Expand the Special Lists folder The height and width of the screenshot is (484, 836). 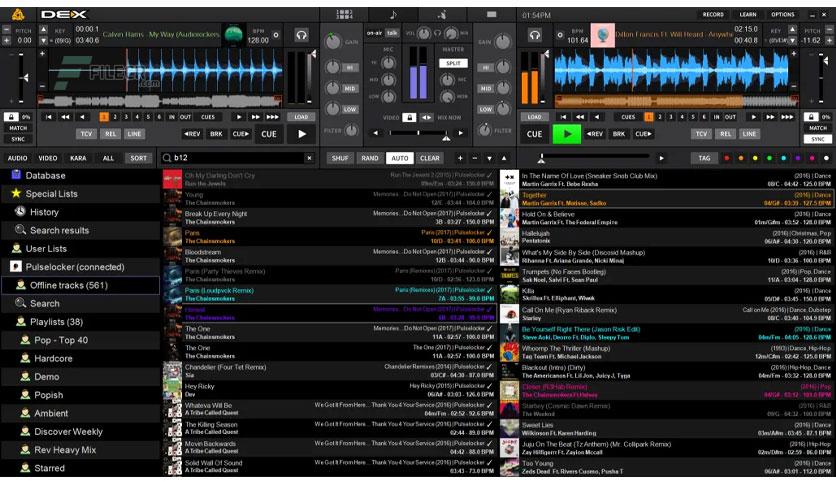51,194
